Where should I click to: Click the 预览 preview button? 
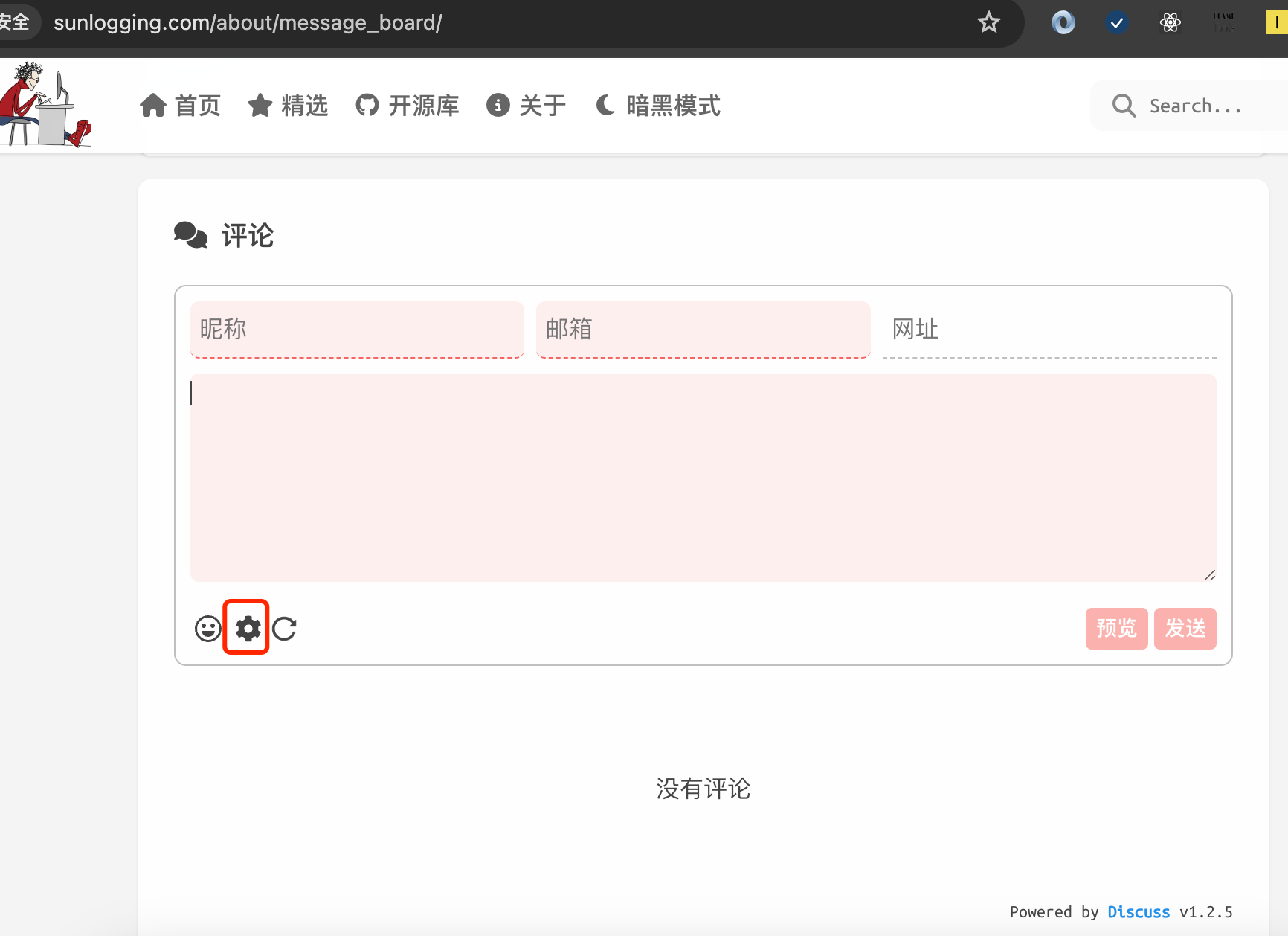1115,628
